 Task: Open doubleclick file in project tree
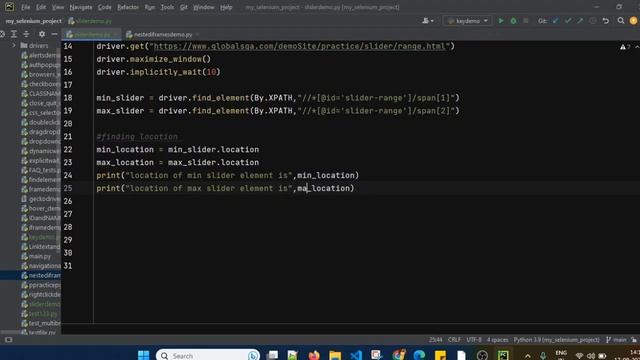point(41,122)
